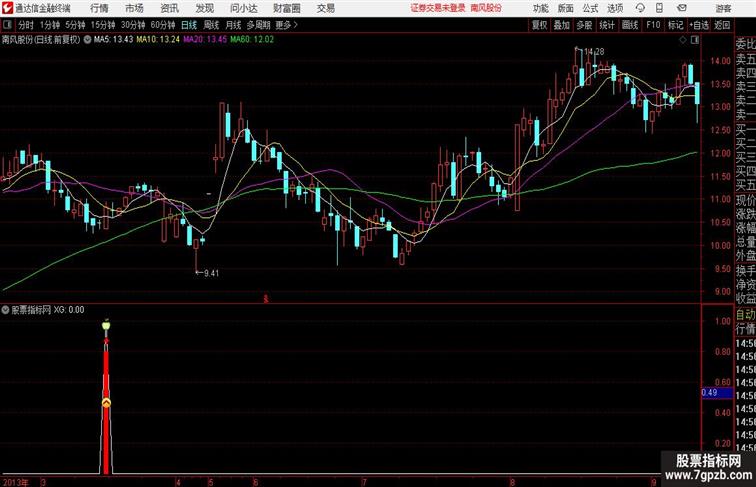The image size is (756, 487).
Task: Click the 2013年 date axis label
Action: (x=15, y=482)
